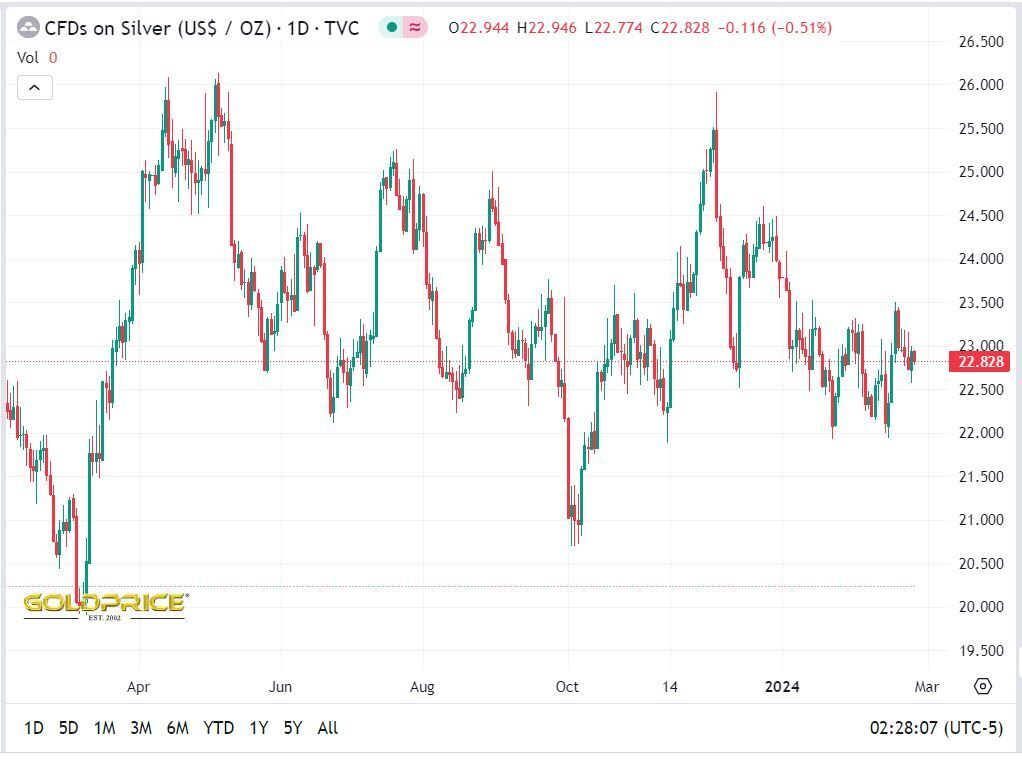
Task: Collapse the indicator legend with chevron
Action: [x=34, y=88]
